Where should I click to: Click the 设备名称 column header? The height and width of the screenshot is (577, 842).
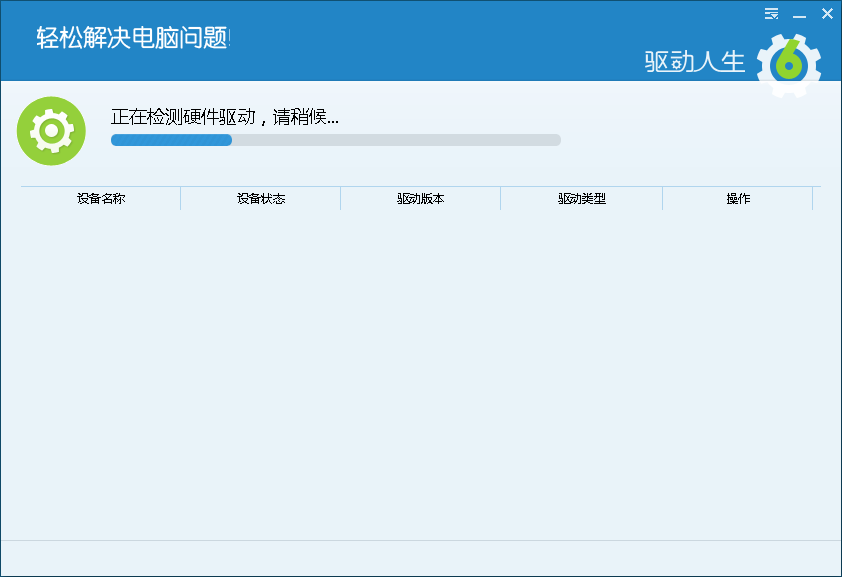pyautogui.click(x=101, y=199)
